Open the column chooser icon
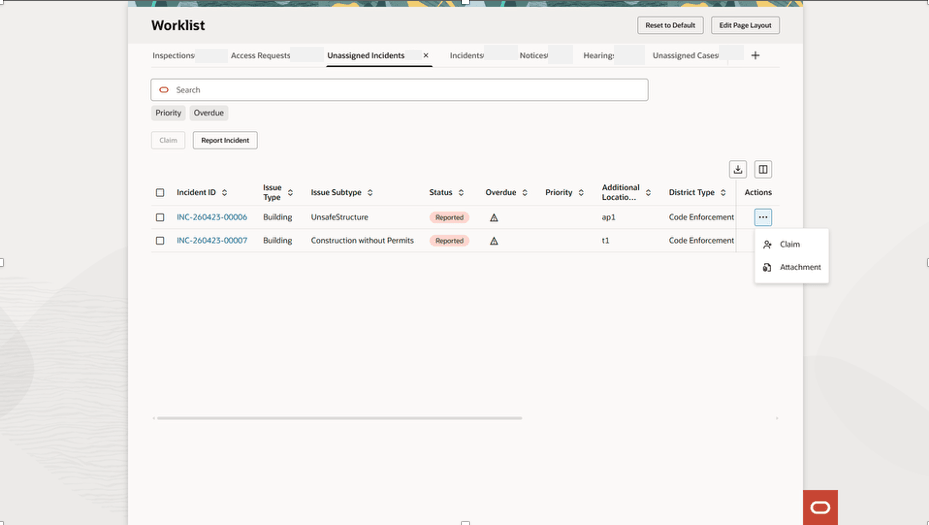Image resolution: width=929 pixels, height=525 pixels. point(763,169)
